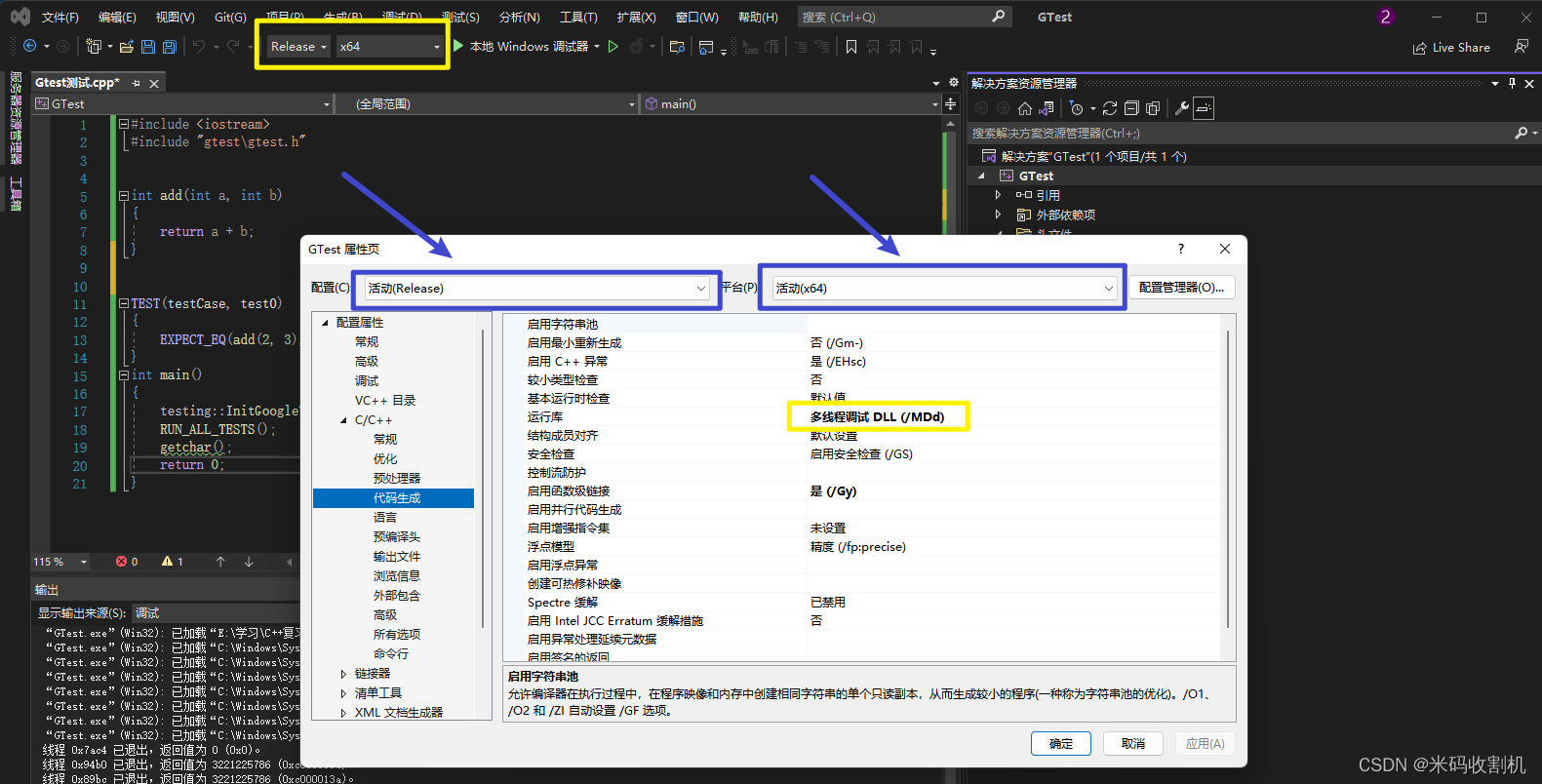Close the Gtest测试.cpp tab

[x=154, y=83]
